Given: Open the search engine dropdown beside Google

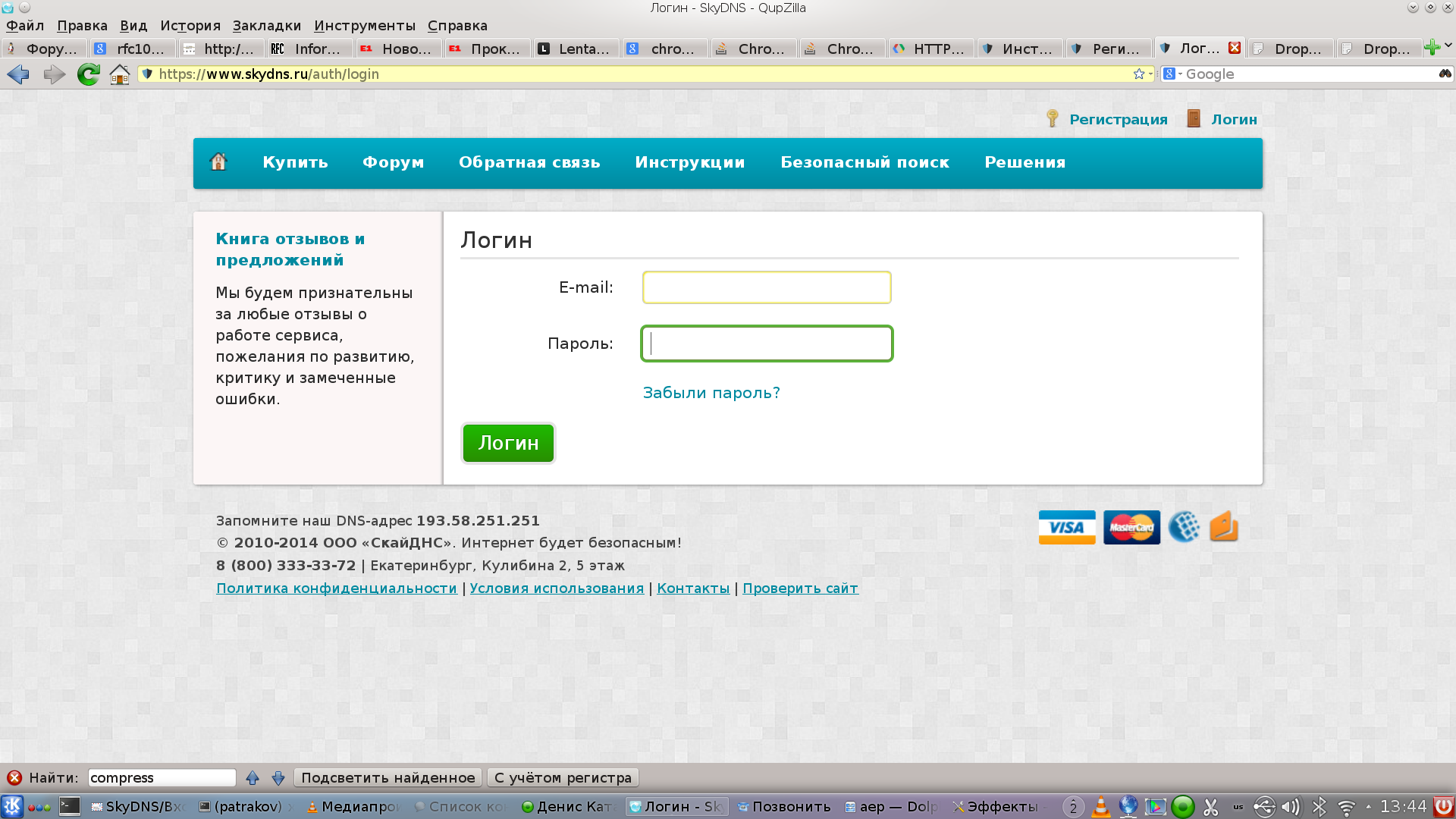Looking at the screenshot, I should click(x=1173, y=74).
